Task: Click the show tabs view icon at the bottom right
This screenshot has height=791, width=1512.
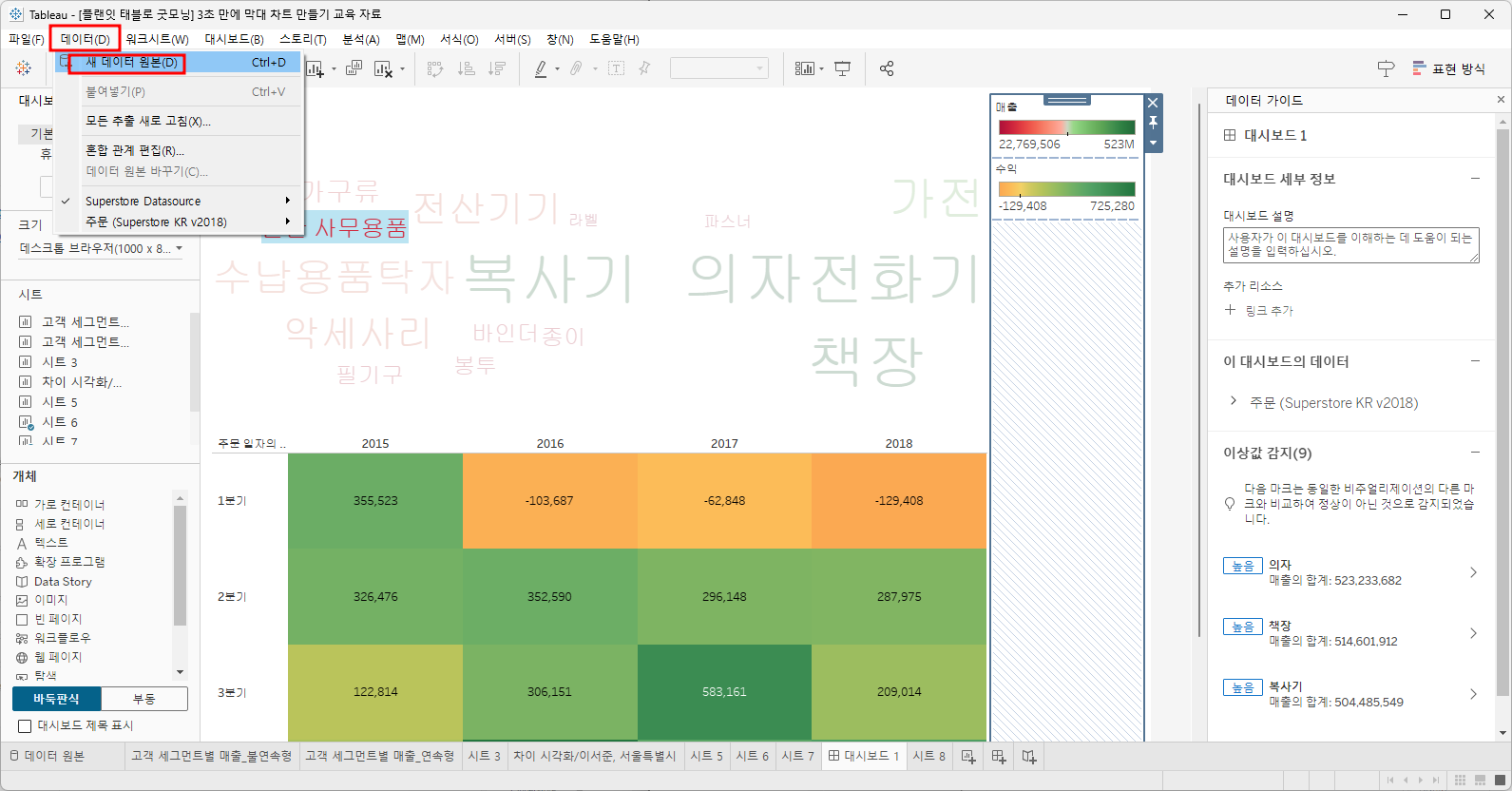Action: click(1499, 781)
